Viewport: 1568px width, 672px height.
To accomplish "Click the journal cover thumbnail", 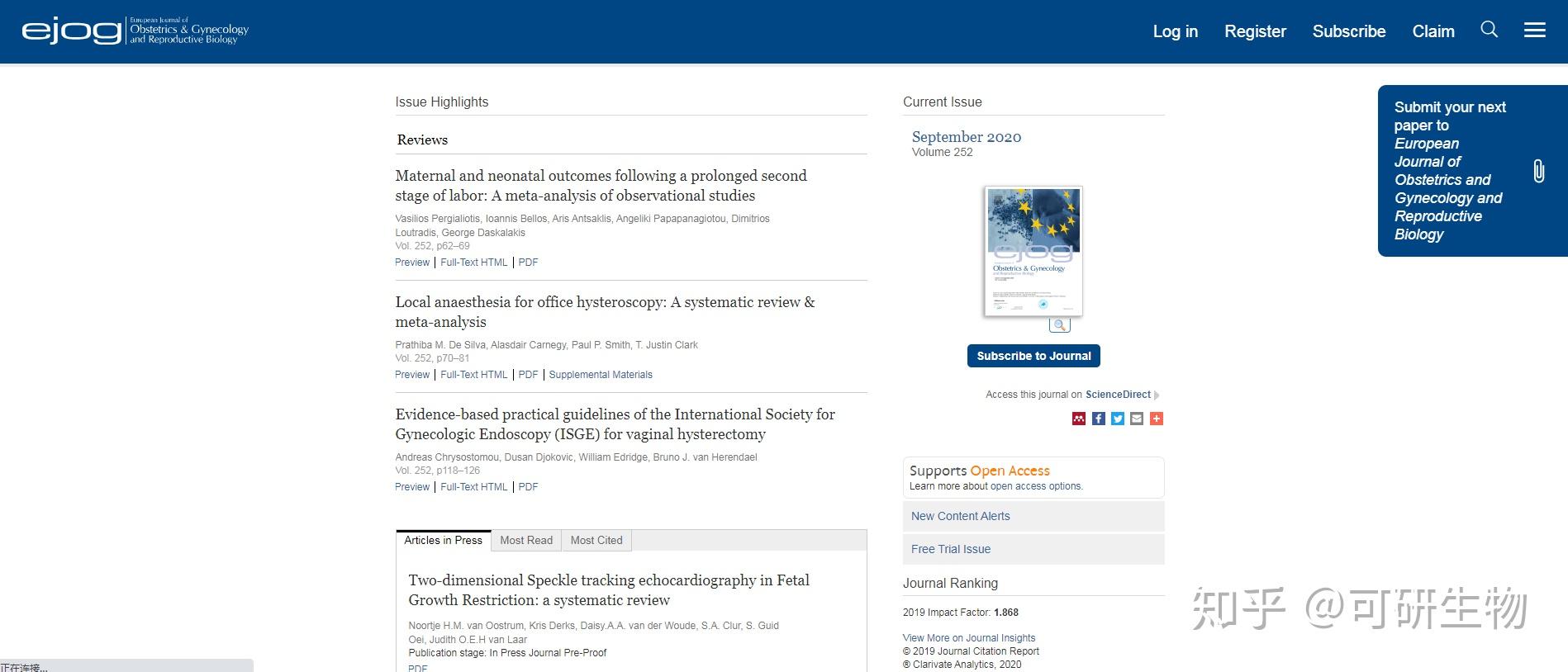I will coord(1033,250).
